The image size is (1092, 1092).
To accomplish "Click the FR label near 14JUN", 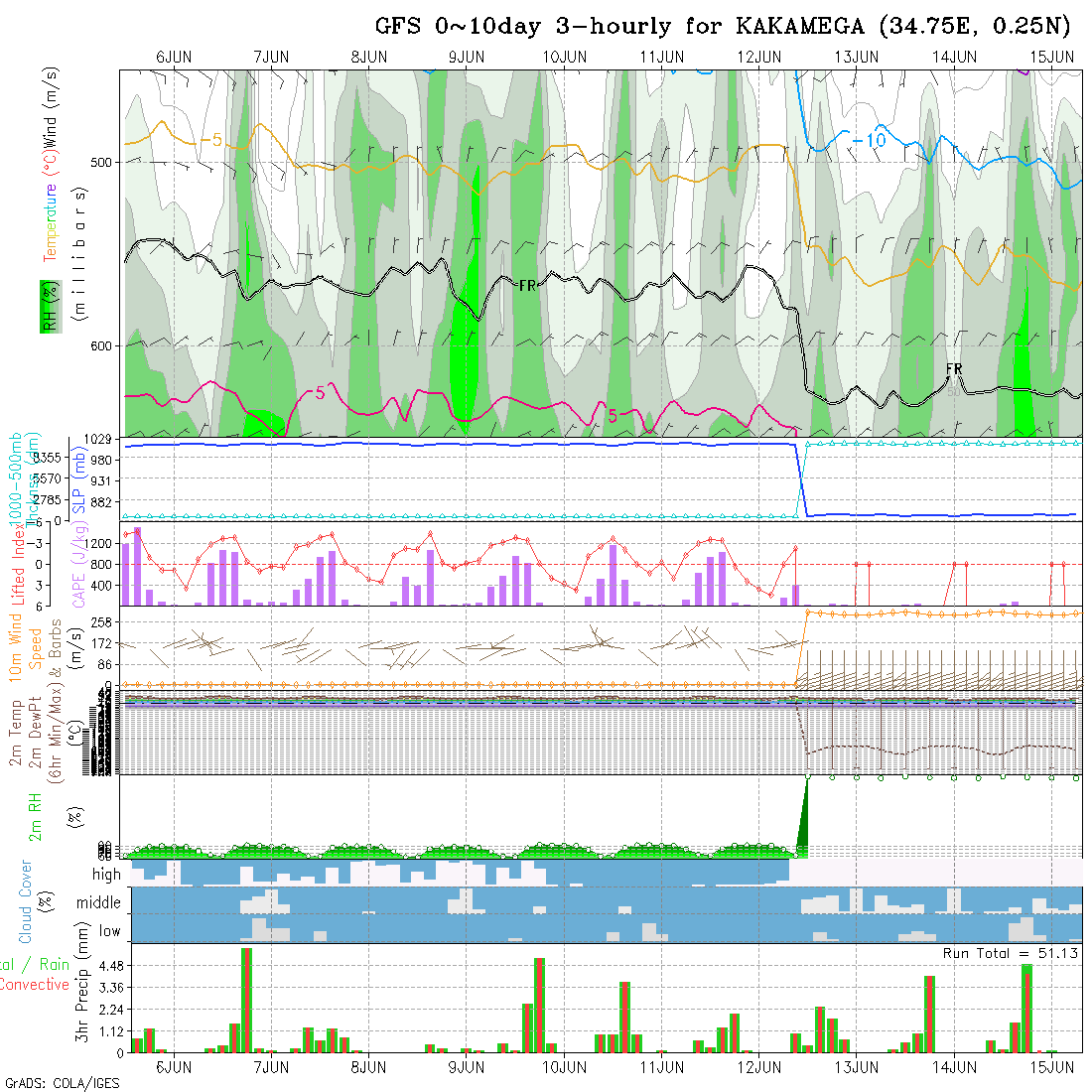I will pyautogui.click(x=954, y=369).
